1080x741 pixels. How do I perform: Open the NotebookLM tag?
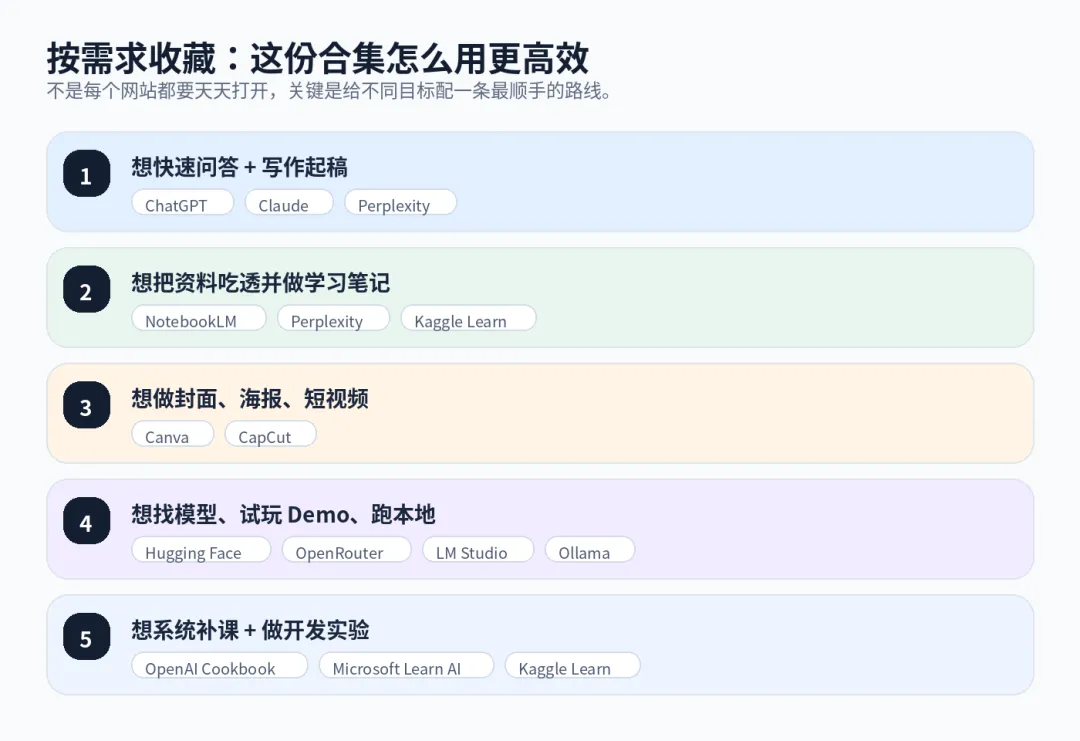(199, 319)
